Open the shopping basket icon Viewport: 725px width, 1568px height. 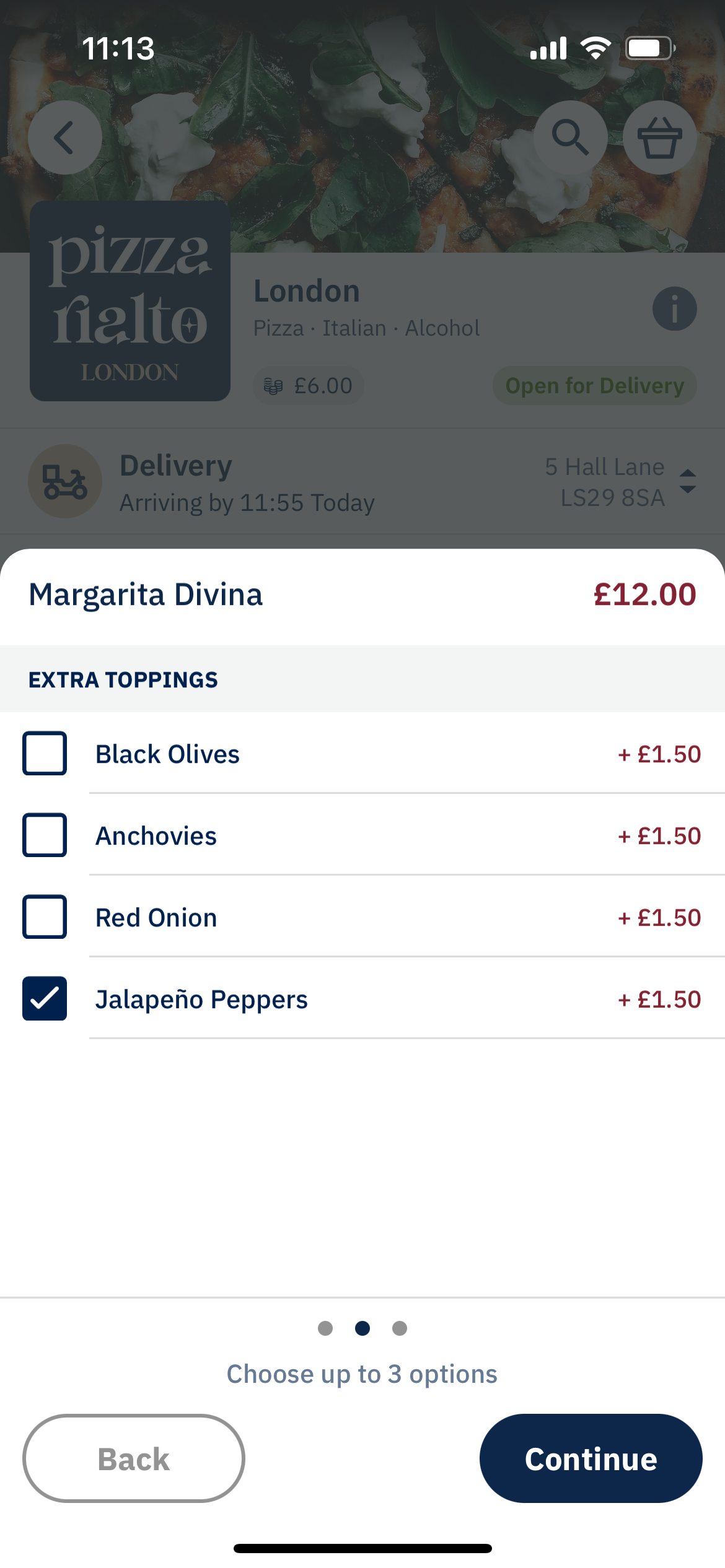tap(659, 137)
